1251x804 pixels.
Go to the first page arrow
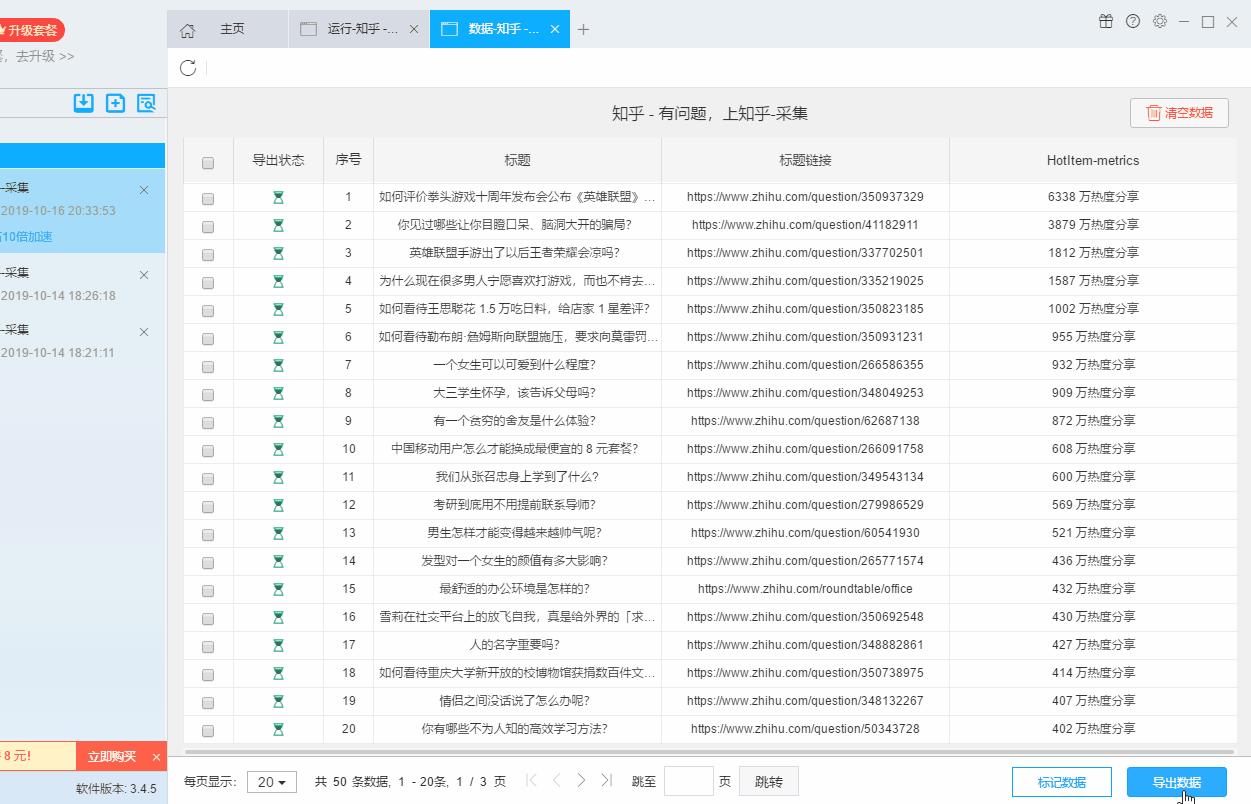pos(531,781)
